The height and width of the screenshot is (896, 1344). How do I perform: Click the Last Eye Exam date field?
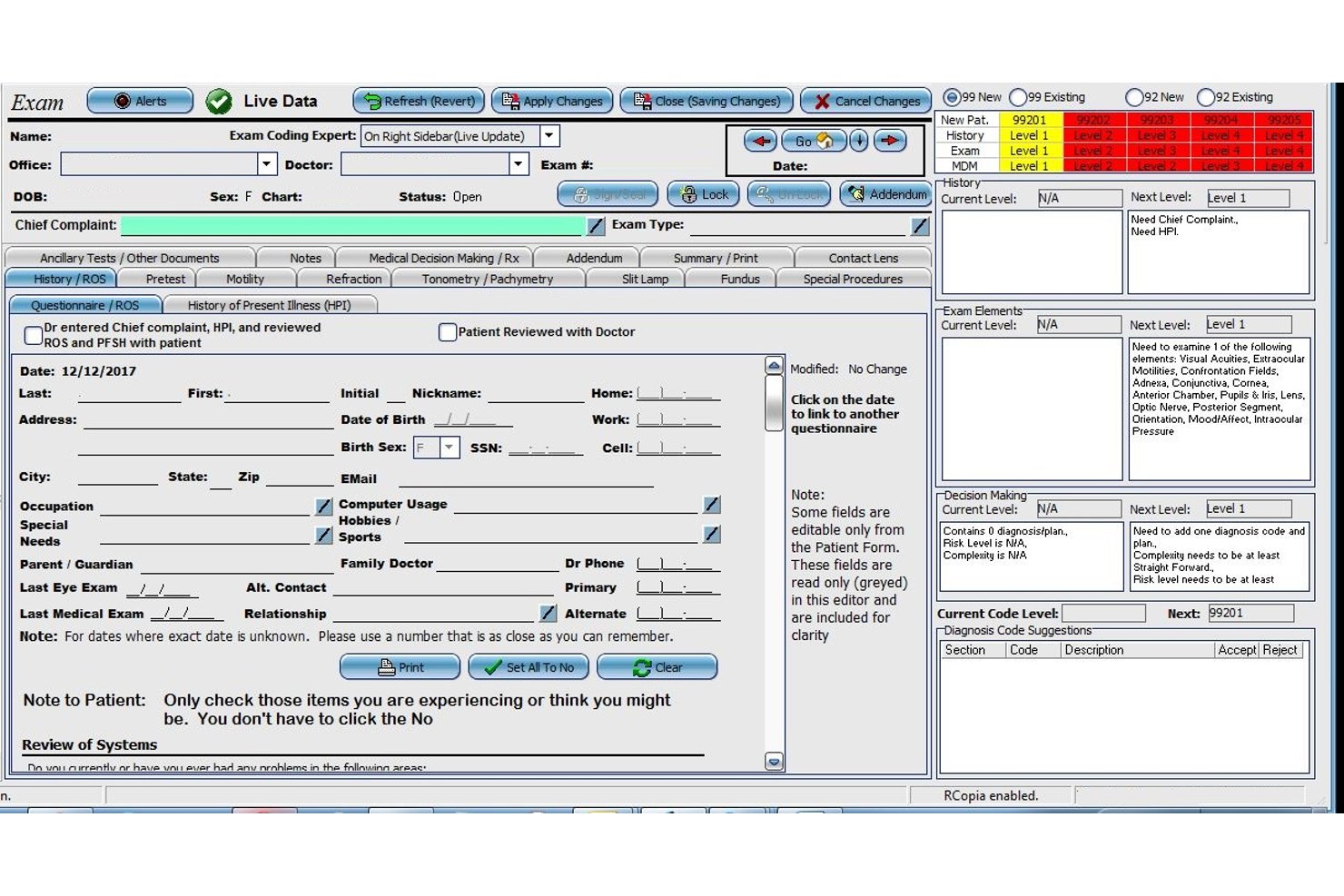[x=163, y=588]
